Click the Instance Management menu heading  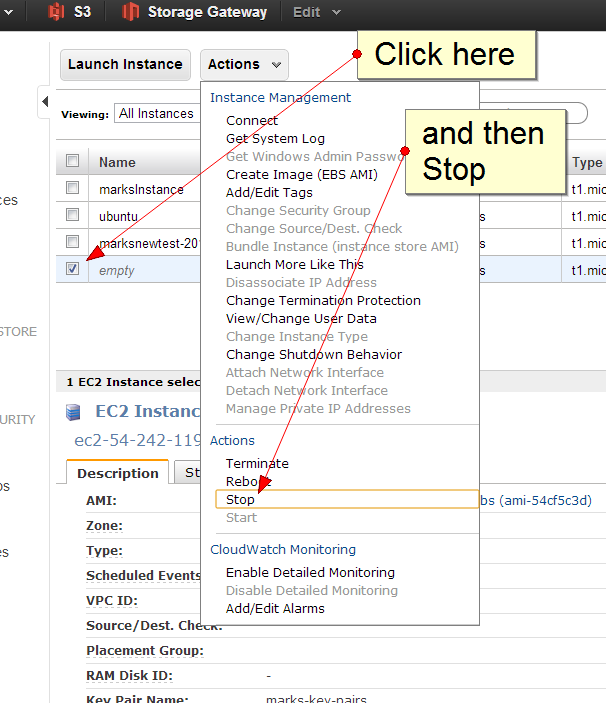click(281, 98)
